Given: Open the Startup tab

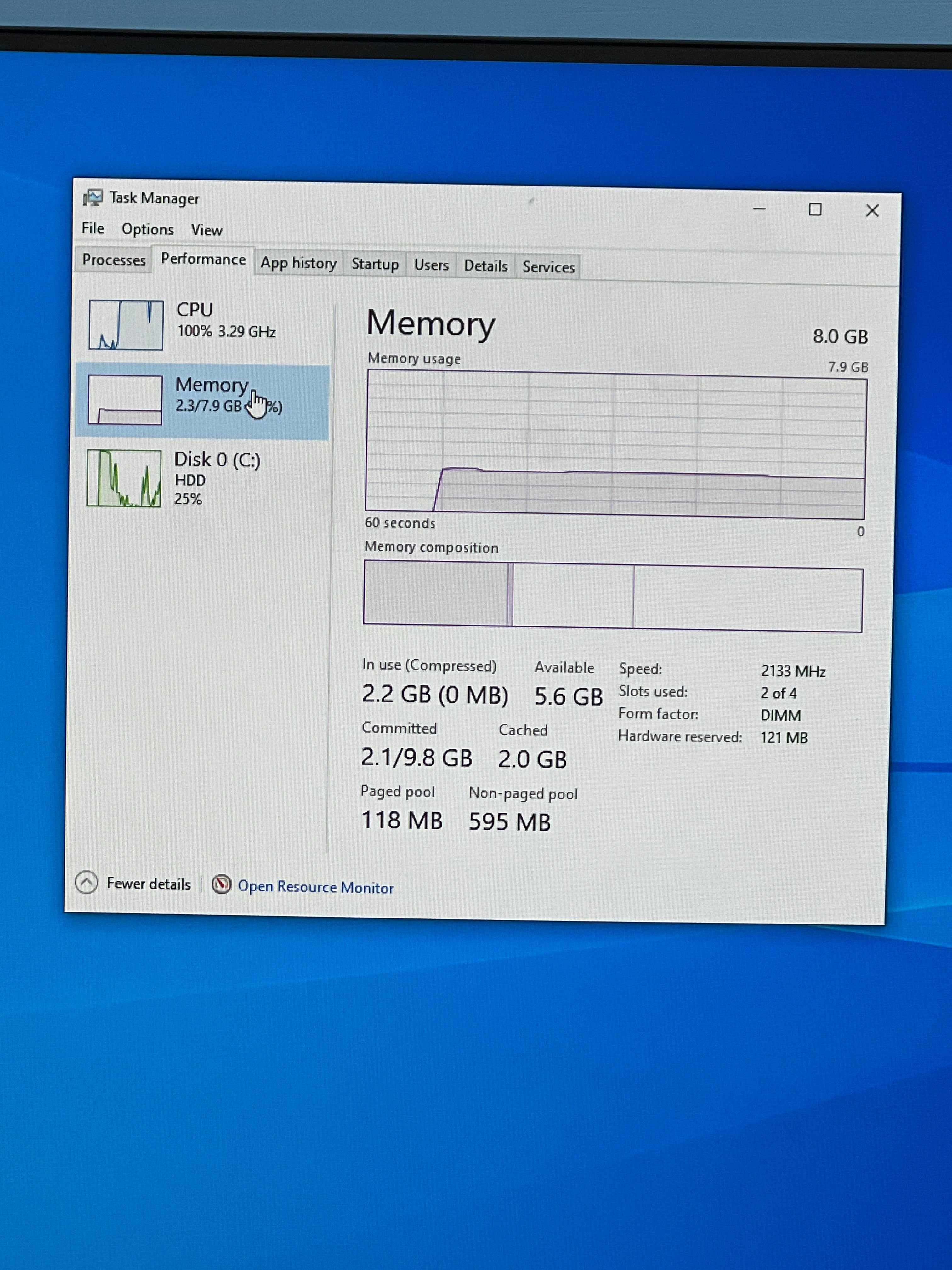Looking at the screenshot, I should (375, 264).
